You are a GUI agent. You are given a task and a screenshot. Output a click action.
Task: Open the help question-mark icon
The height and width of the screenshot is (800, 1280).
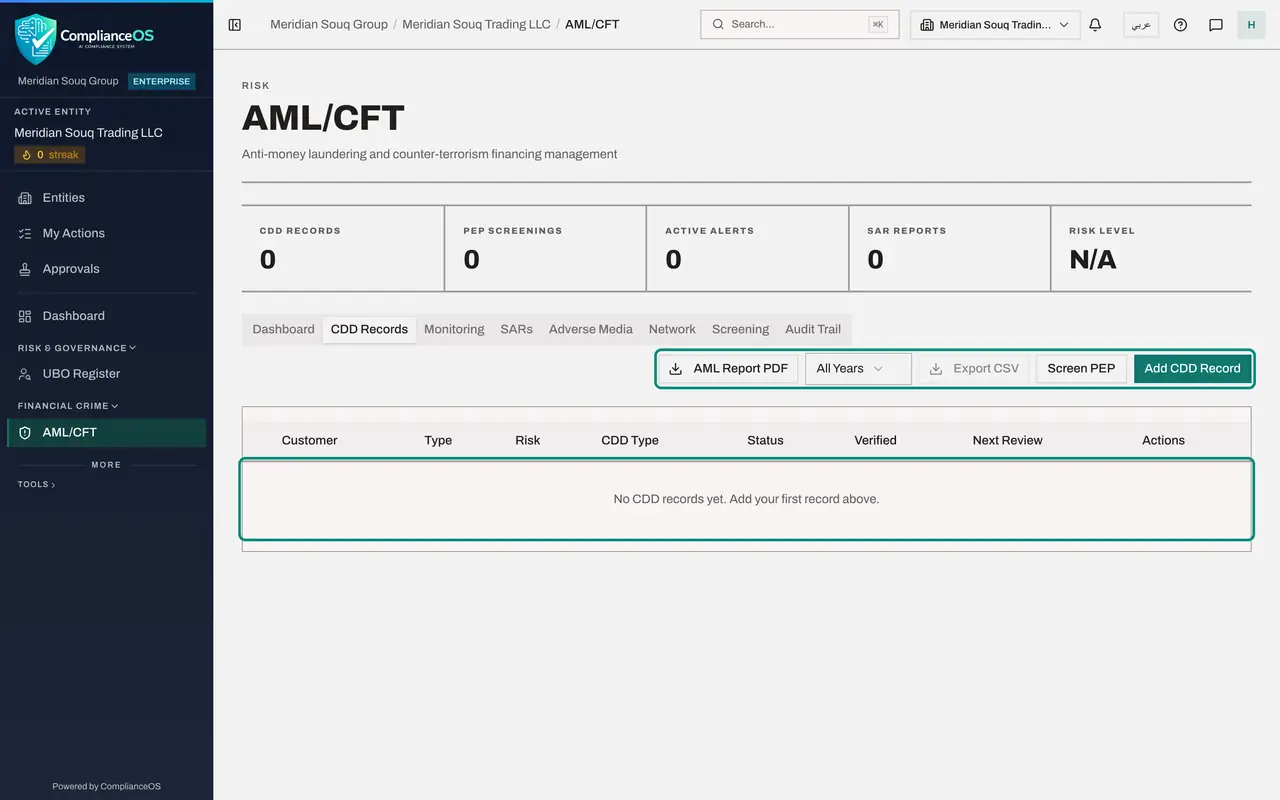pos(1180,25)
